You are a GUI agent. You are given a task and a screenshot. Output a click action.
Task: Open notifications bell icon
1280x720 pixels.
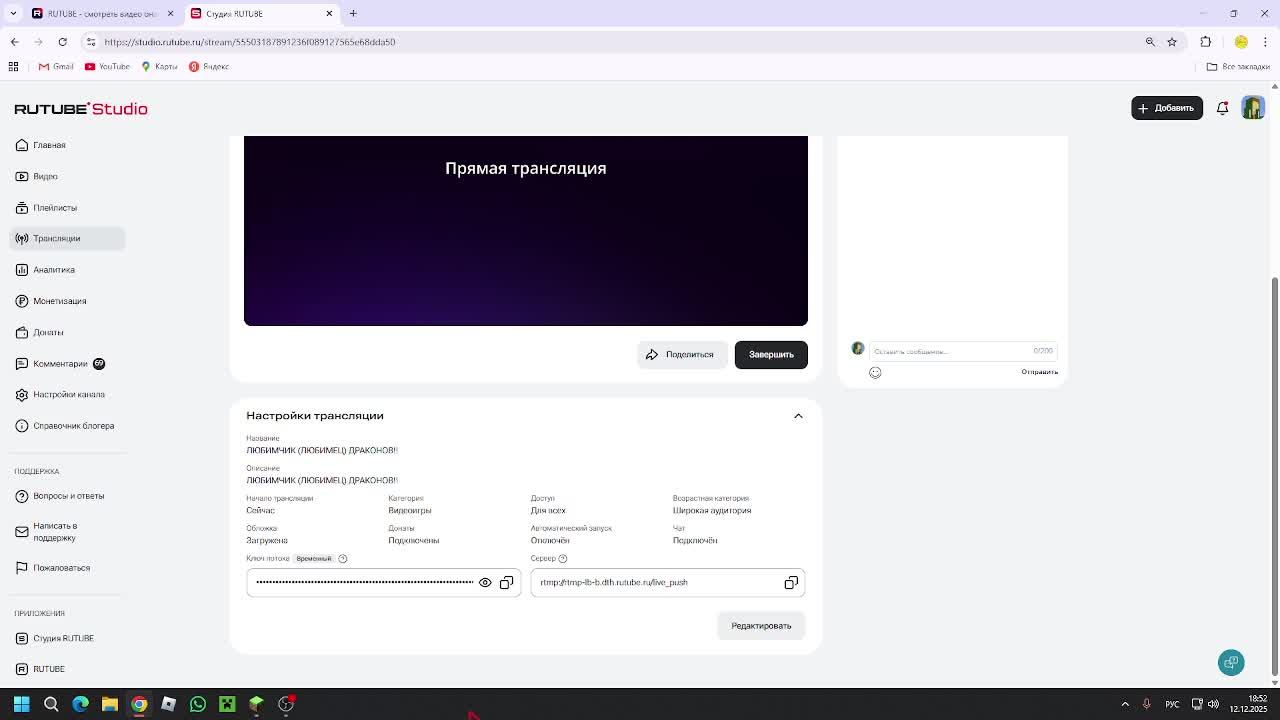(x=1222, y=108)
